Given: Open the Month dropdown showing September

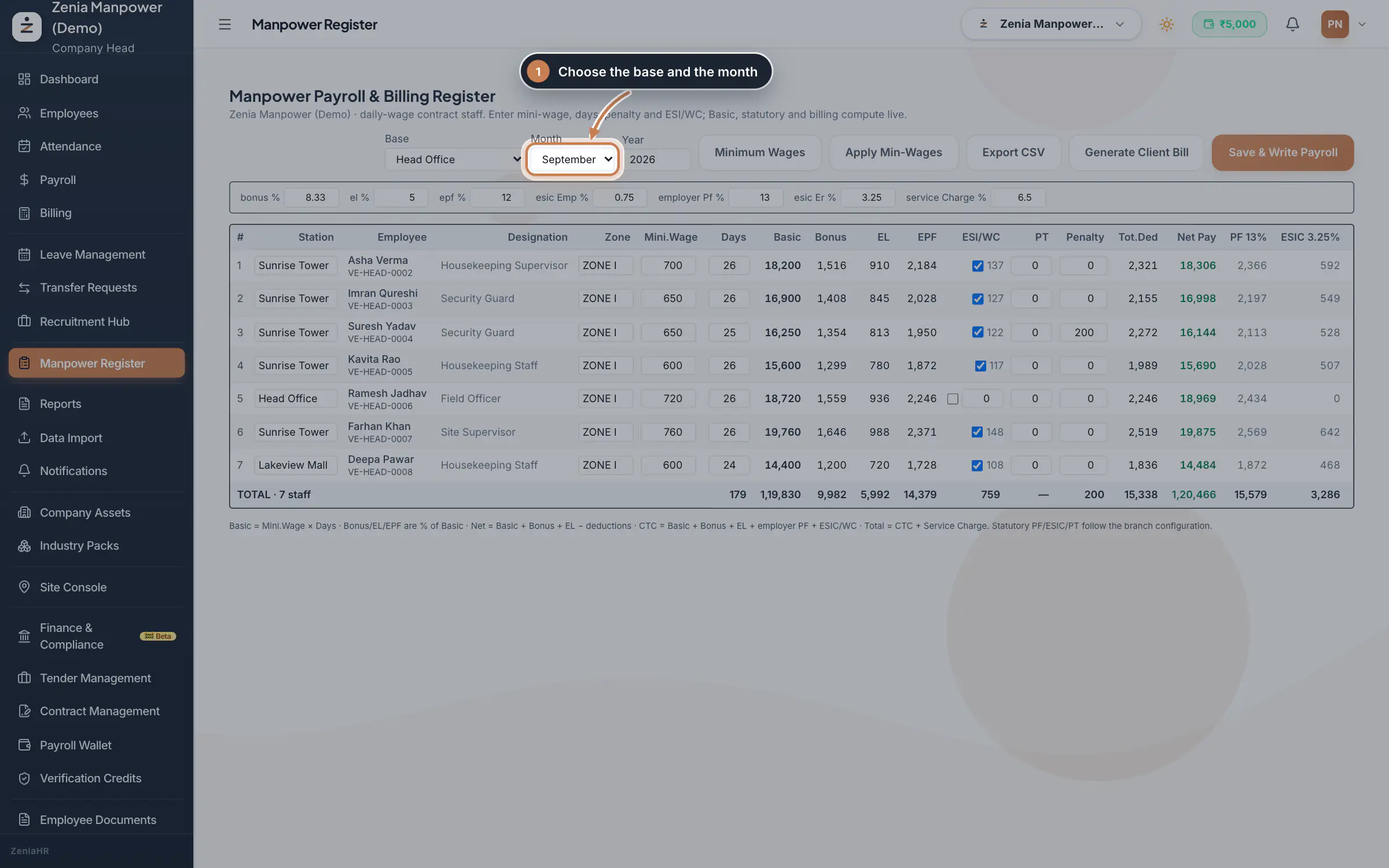Looking at the screenshot, I should point(573,159).
